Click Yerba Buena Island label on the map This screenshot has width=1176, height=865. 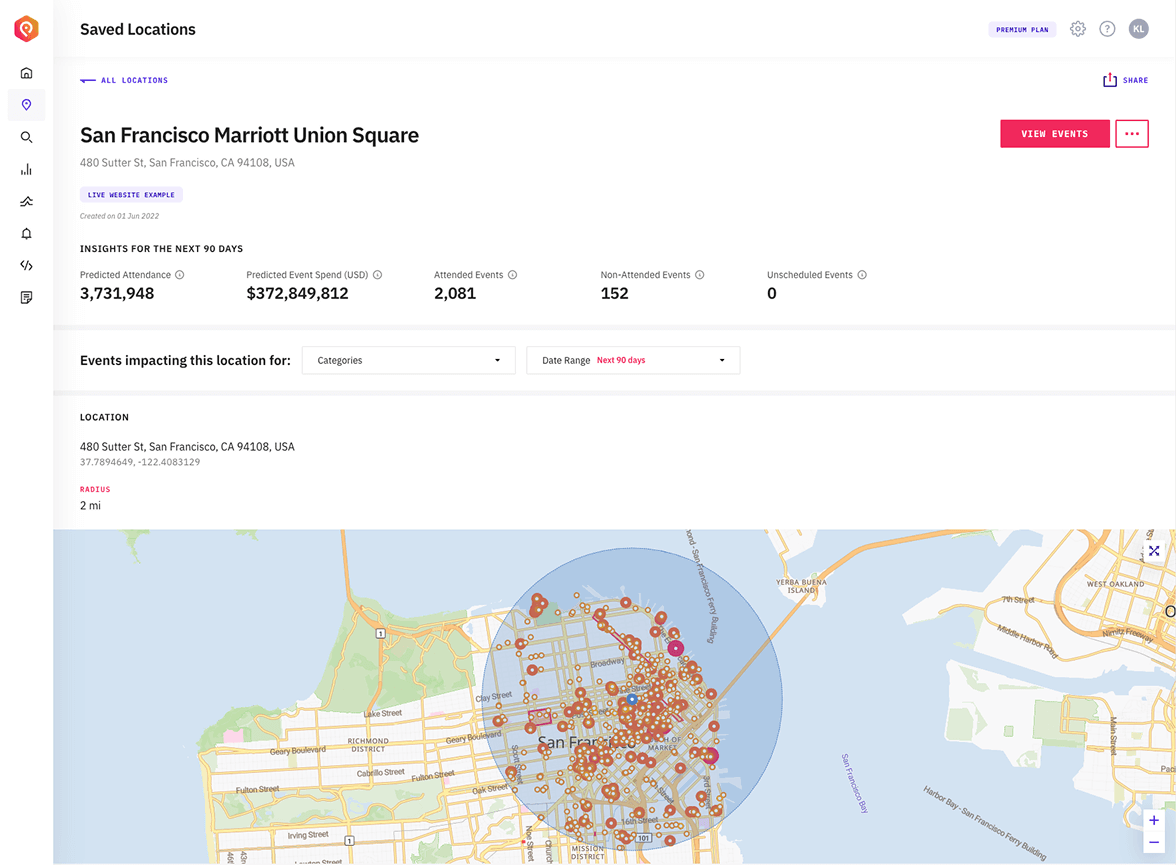click(801, 586)
